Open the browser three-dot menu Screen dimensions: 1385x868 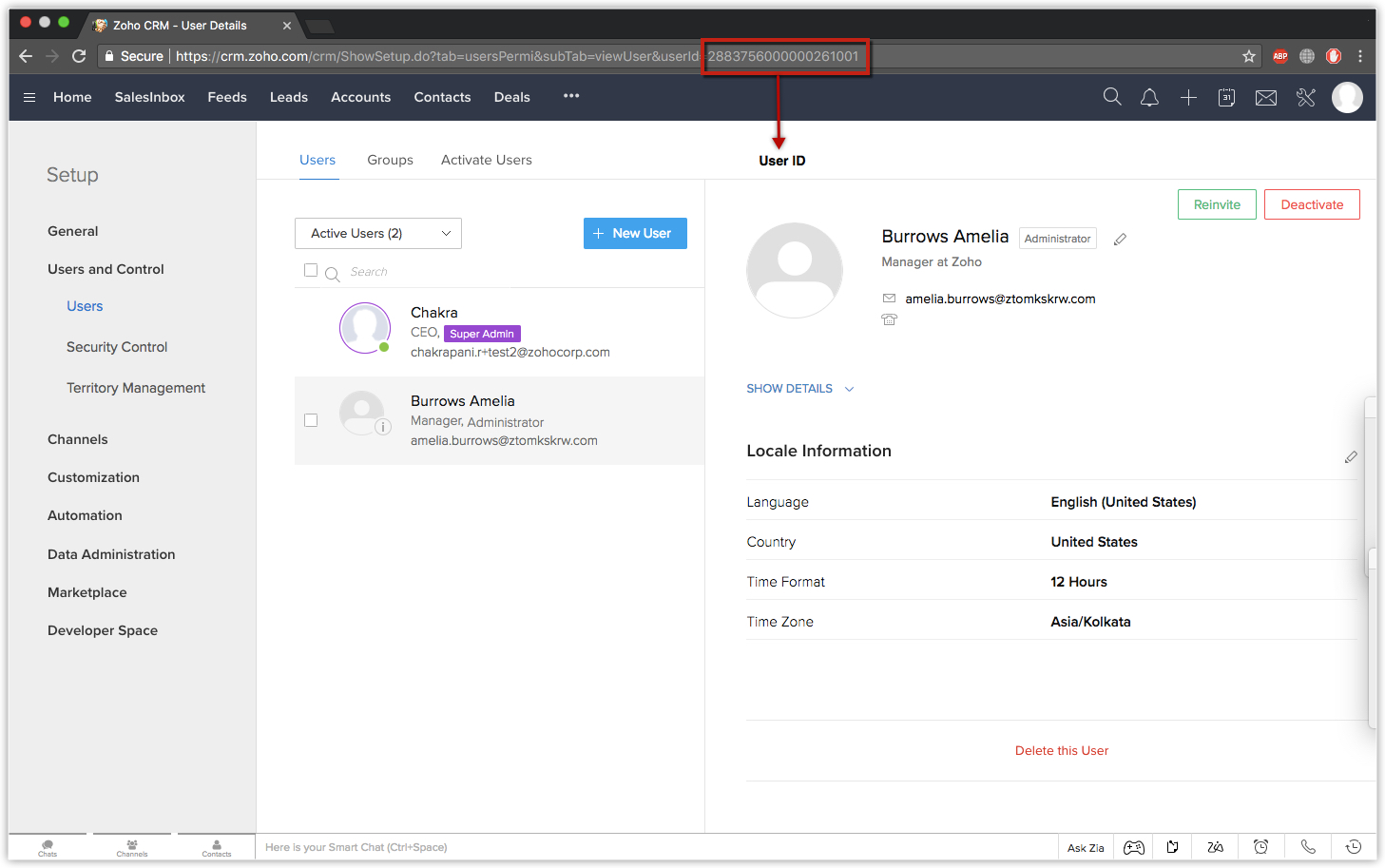pyautogui.click(x=1360, y=56)
